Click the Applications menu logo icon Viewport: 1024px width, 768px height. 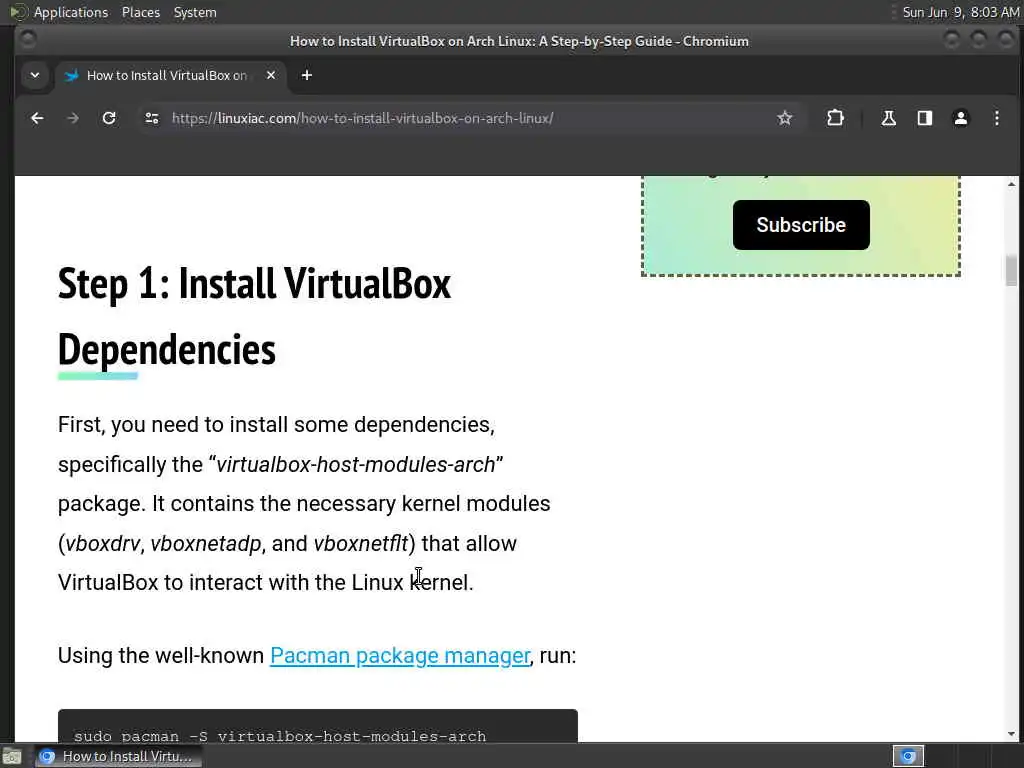pyautogui.click(x=18, y=12)
